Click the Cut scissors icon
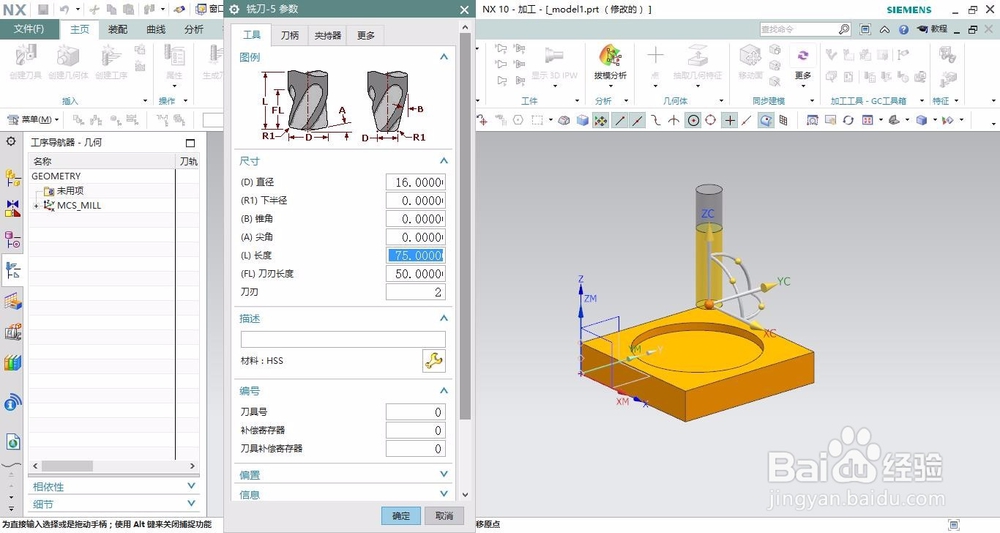Image resolution: width=1000 pixels, height=533 pixels. pyautogui.click(x=94, y=10)
